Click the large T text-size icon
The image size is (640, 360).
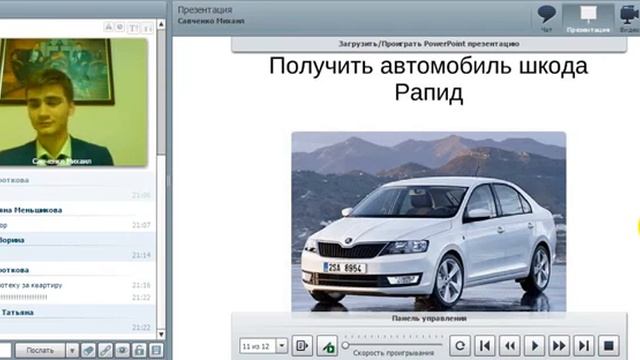tap(133, 28)
